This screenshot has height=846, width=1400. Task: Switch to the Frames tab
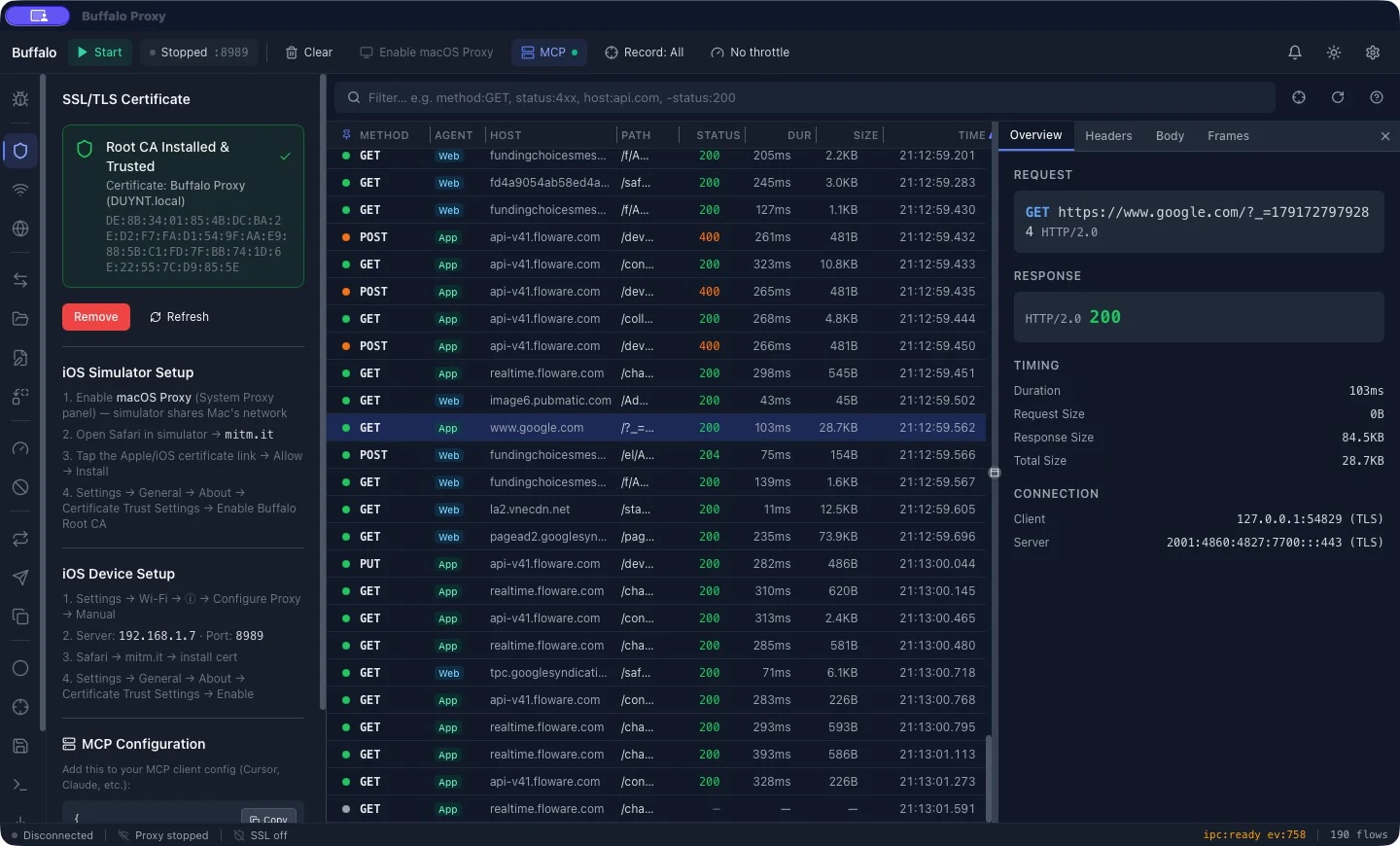coord(1228,136)
